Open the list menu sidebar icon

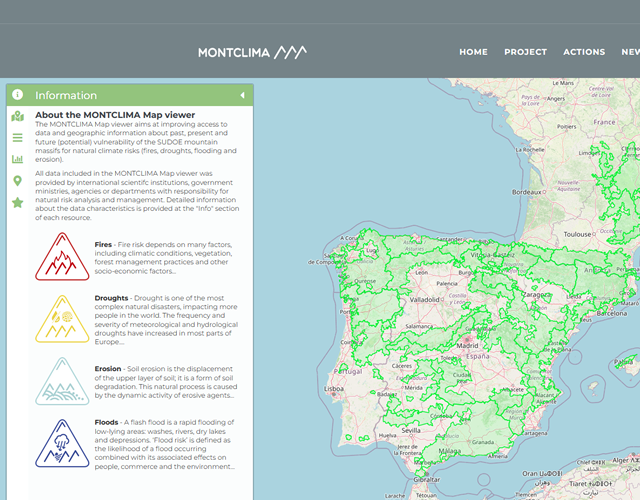[x=18, y=138]
